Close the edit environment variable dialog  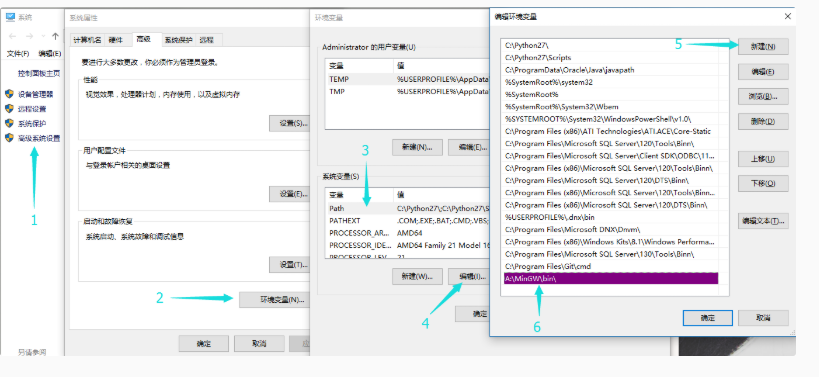787,17
